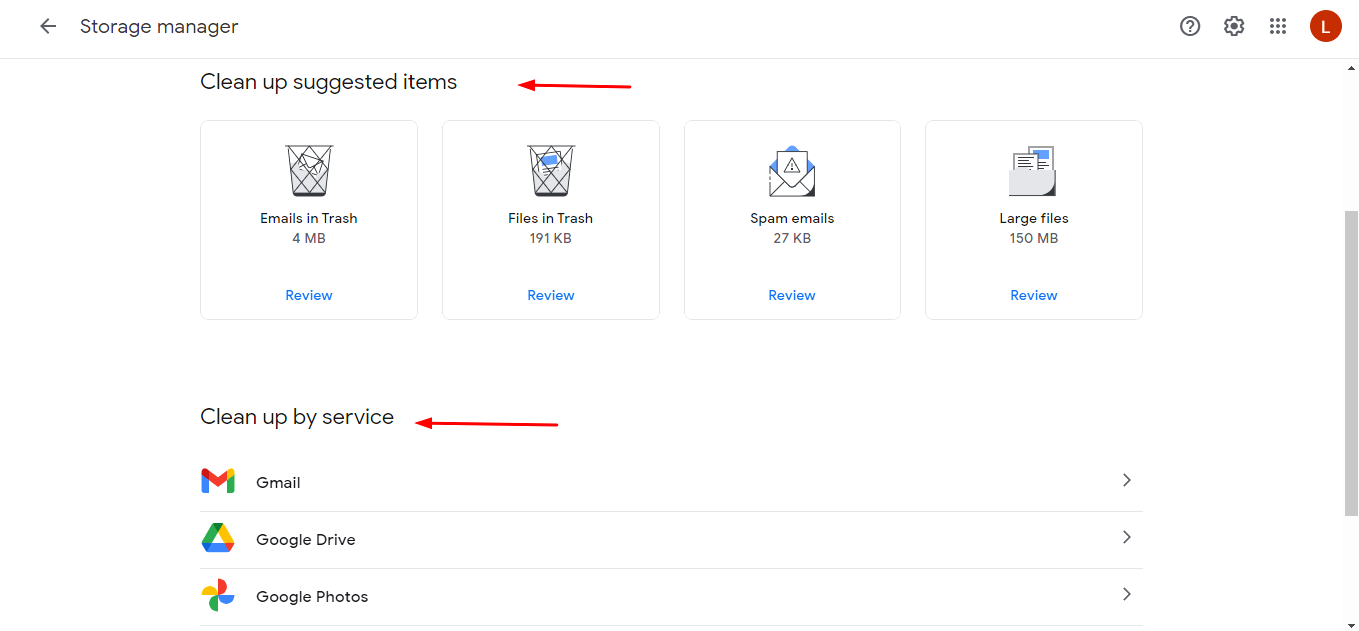Image resolution: width=1359 pixels, height=631 pixels.
Task: Click the Files in Trash bin icon
Action: (551, 170)
